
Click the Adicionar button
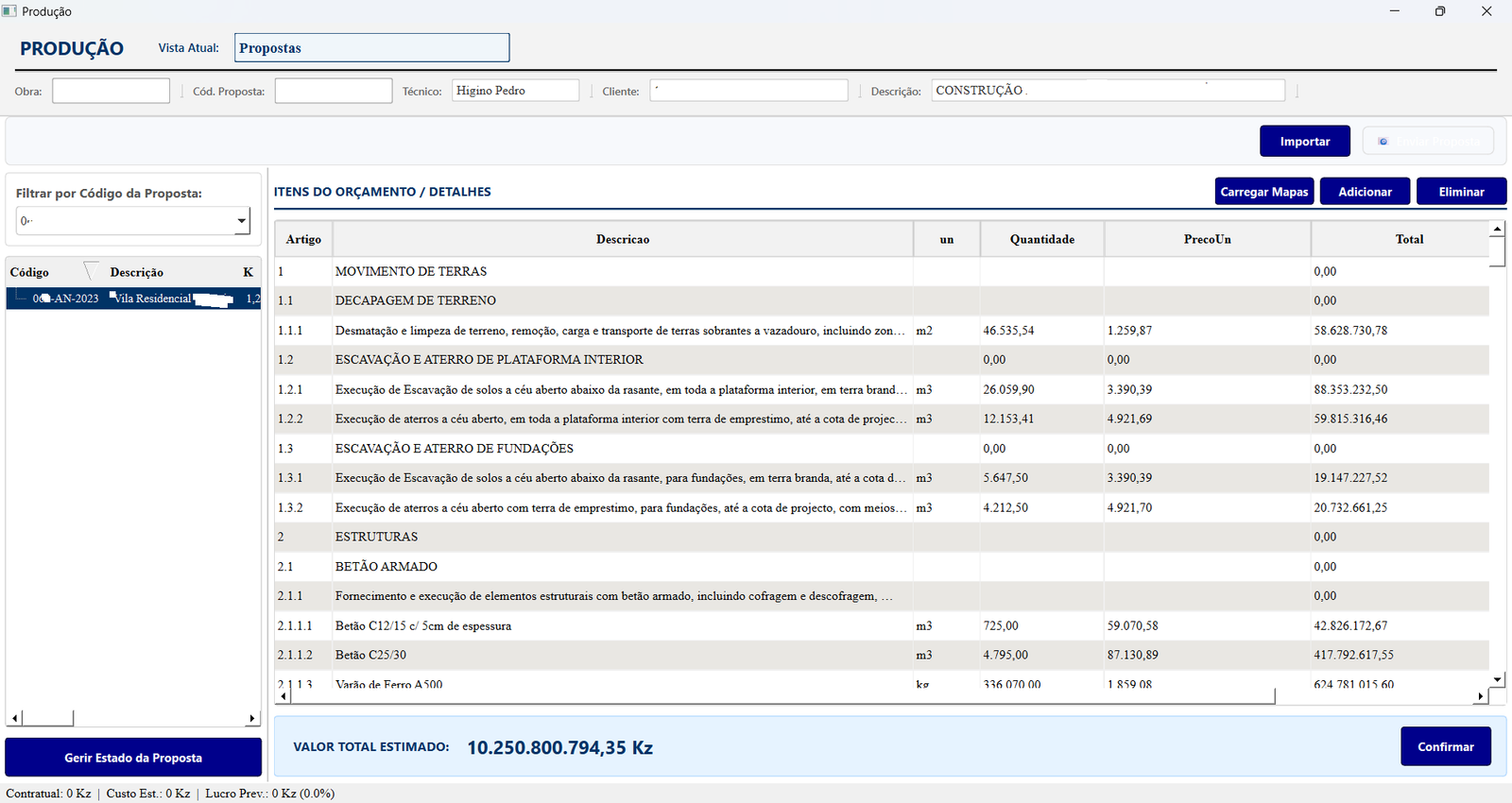point(1365,192)
